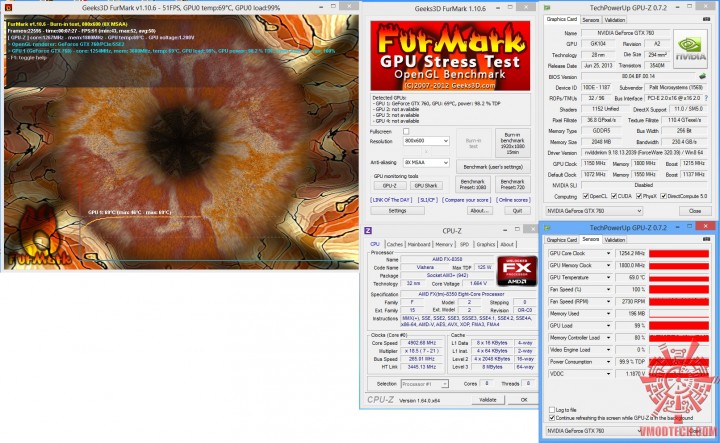Image resolution: width=720 pixels, height=443 pixels.
Task: Maximize the FurMark burn-in test window
Action: [x=333, y=6]
